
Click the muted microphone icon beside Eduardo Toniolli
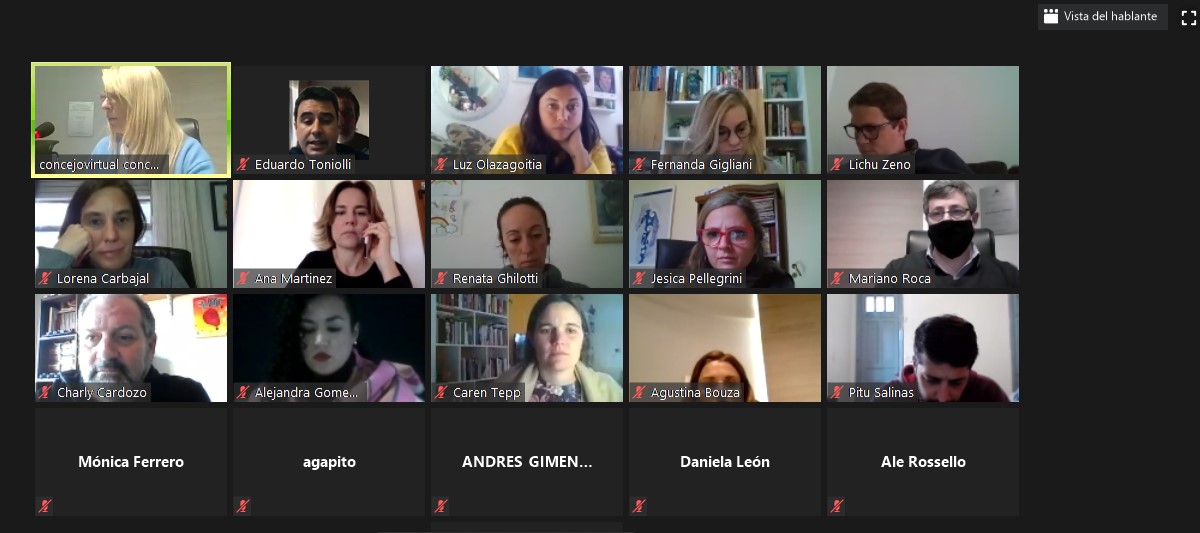[243, 164]
